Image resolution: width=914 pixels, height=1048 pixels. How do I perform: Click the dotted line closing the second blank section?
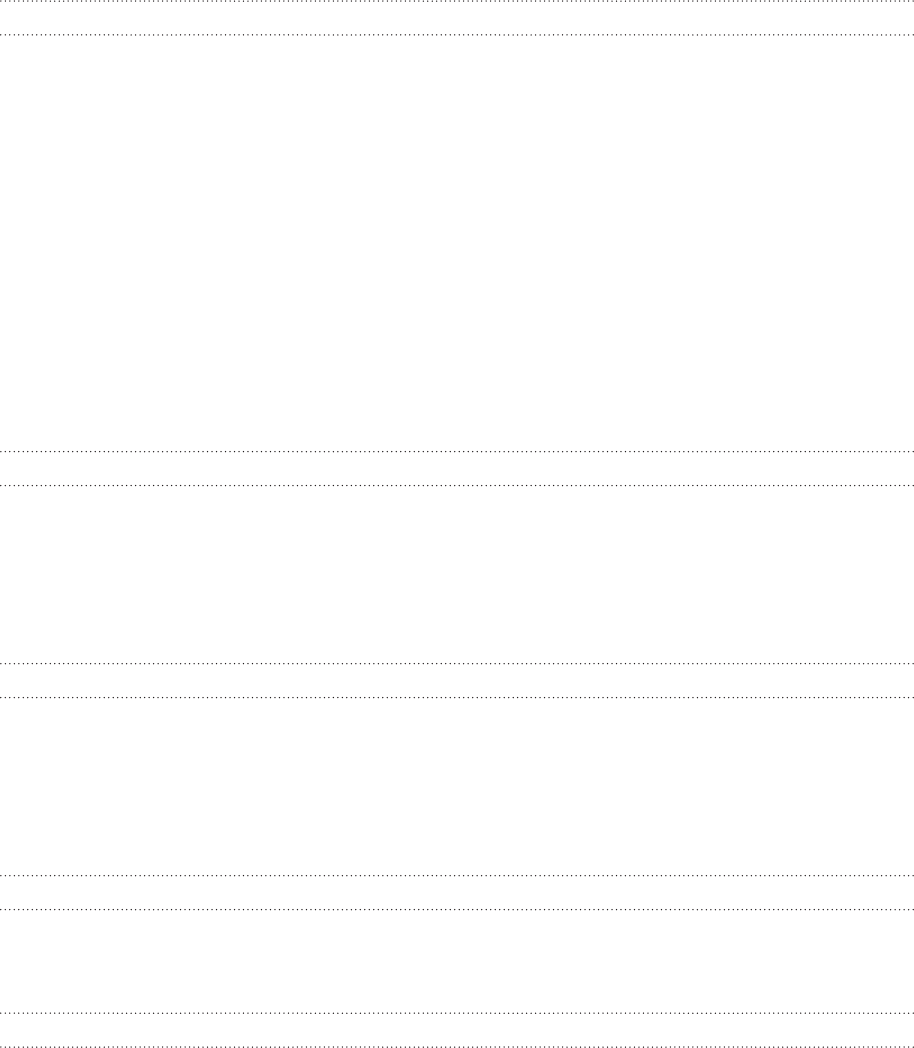pyautogui.click(x=457, y=664)
